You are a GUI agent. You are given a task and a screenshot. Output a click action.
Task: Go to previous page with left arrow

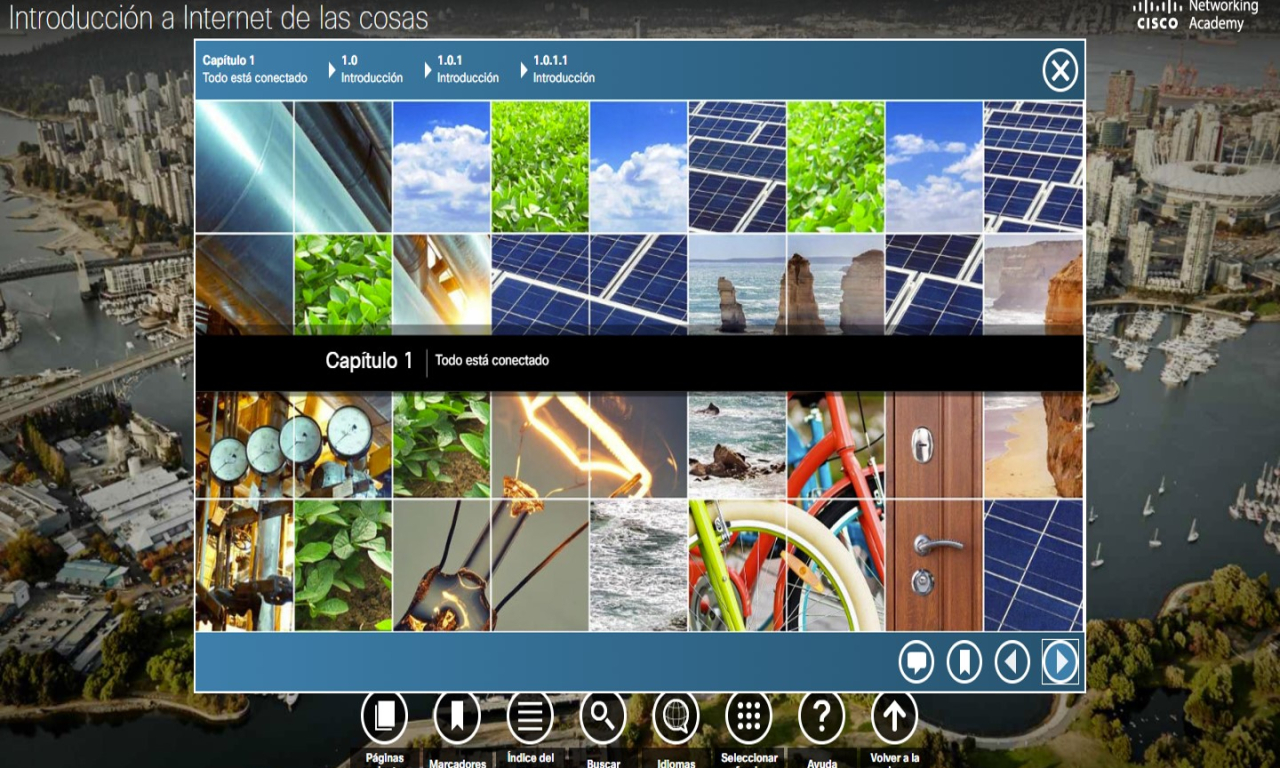(1012, 662)
